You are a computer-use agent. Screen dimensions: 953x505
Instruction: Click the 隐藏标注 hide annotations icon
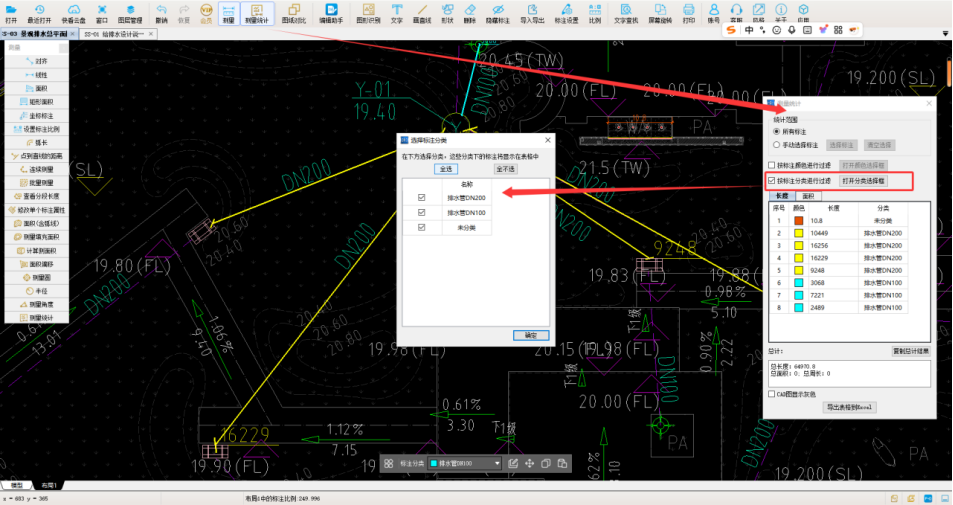point(496,12)
